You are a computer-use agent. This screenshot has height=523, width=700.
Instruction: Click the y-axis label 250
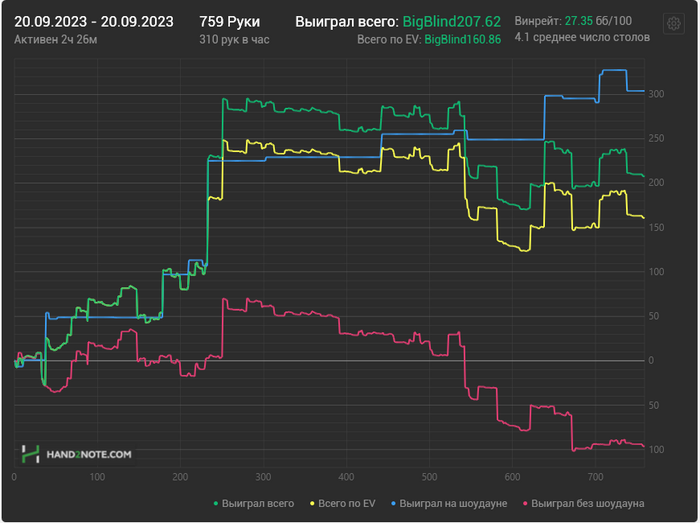pyautogui.click(x=656, y=138)
